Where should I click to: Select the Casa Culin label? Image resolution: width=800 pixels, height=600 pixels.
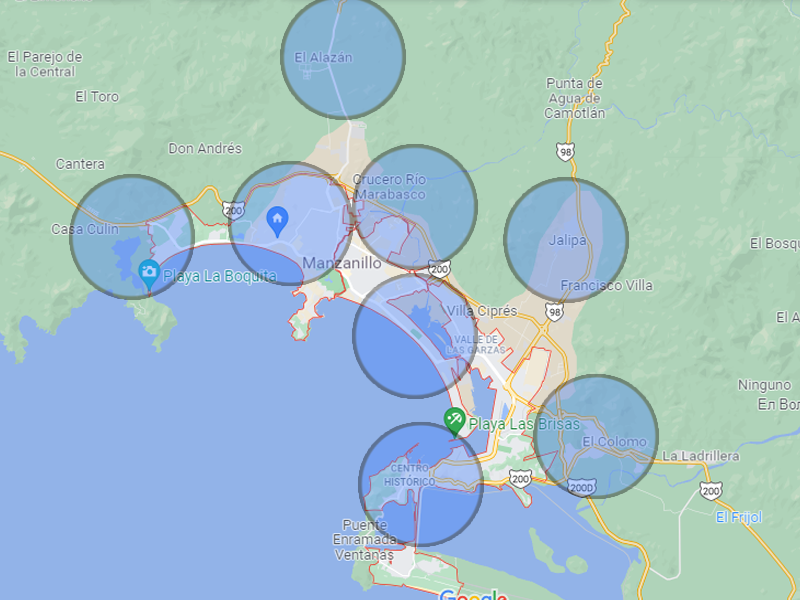coord(85,229)
